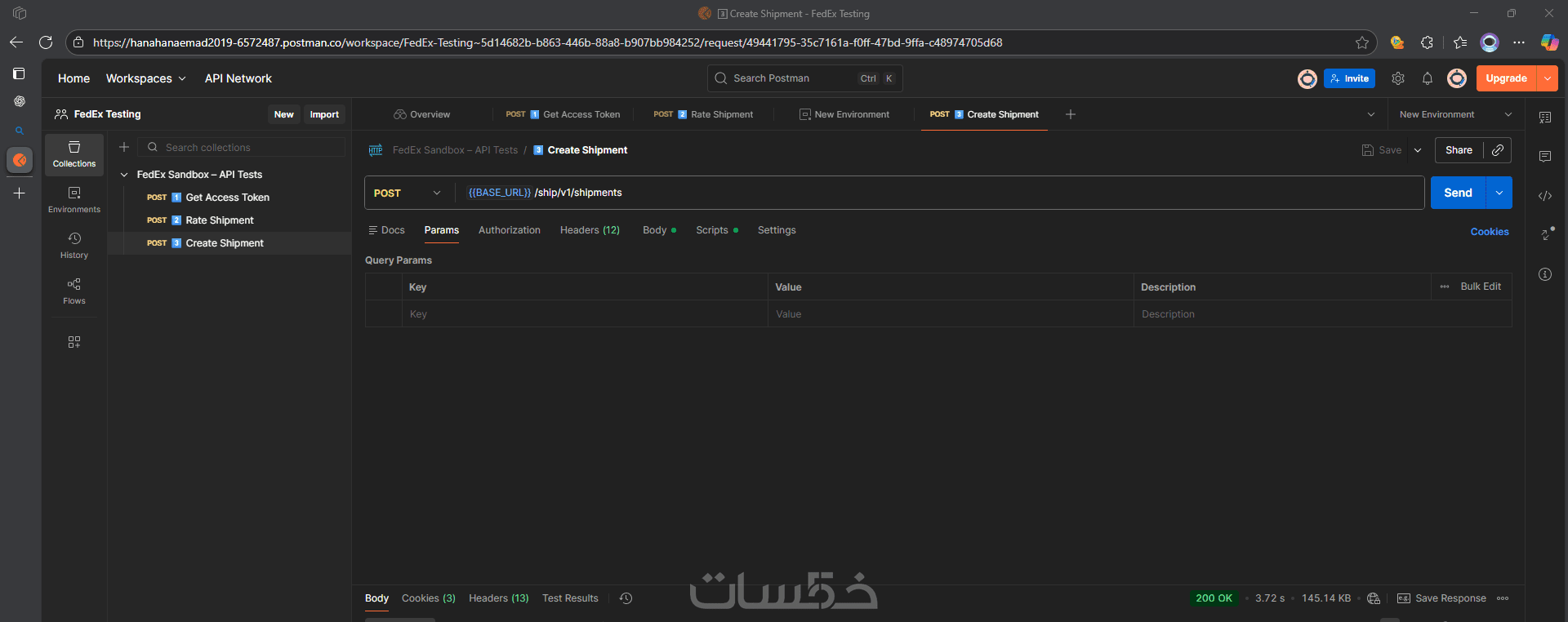Open the request Settings tab

click(777, 230)
